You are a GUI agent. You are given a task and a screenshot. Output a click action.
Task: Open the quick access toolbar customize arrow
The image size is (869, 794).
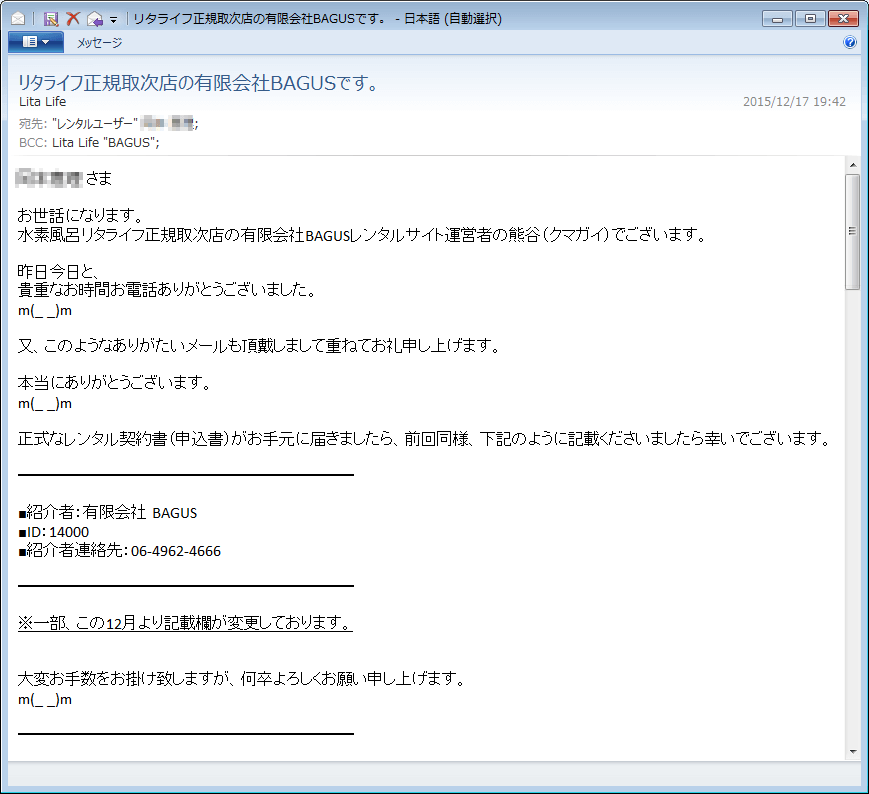pos(114,20)
